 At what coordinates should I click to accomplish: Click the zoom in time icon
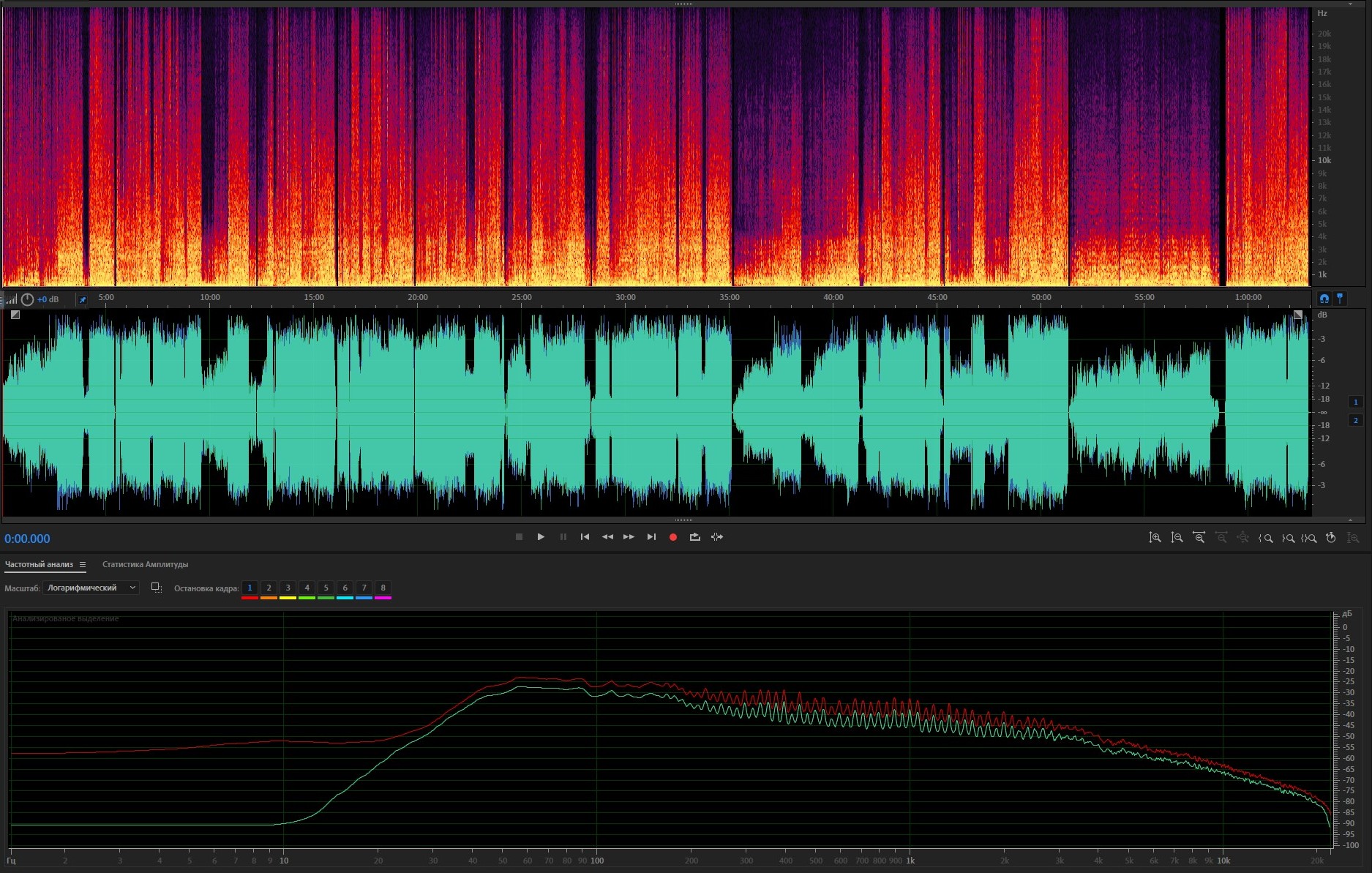pos(1199,538)
